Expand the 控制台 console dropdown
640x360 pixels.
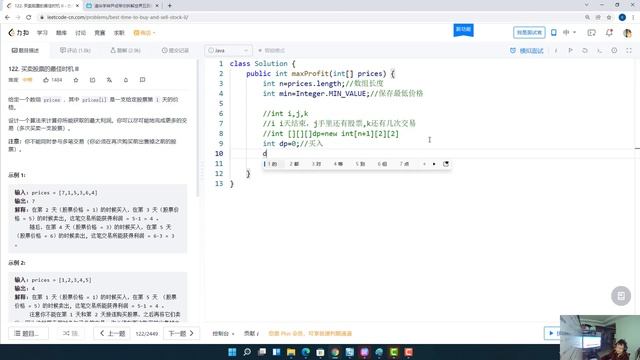pos(223,333)
